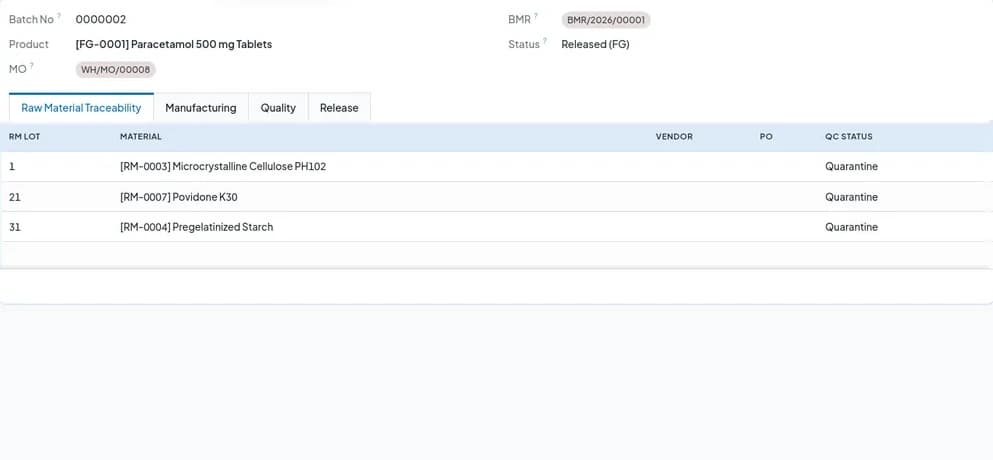Click Quarantine status for Pregelatinized Starch row
The width and height of the screenshot is (993, 460).
click(851, 227)
